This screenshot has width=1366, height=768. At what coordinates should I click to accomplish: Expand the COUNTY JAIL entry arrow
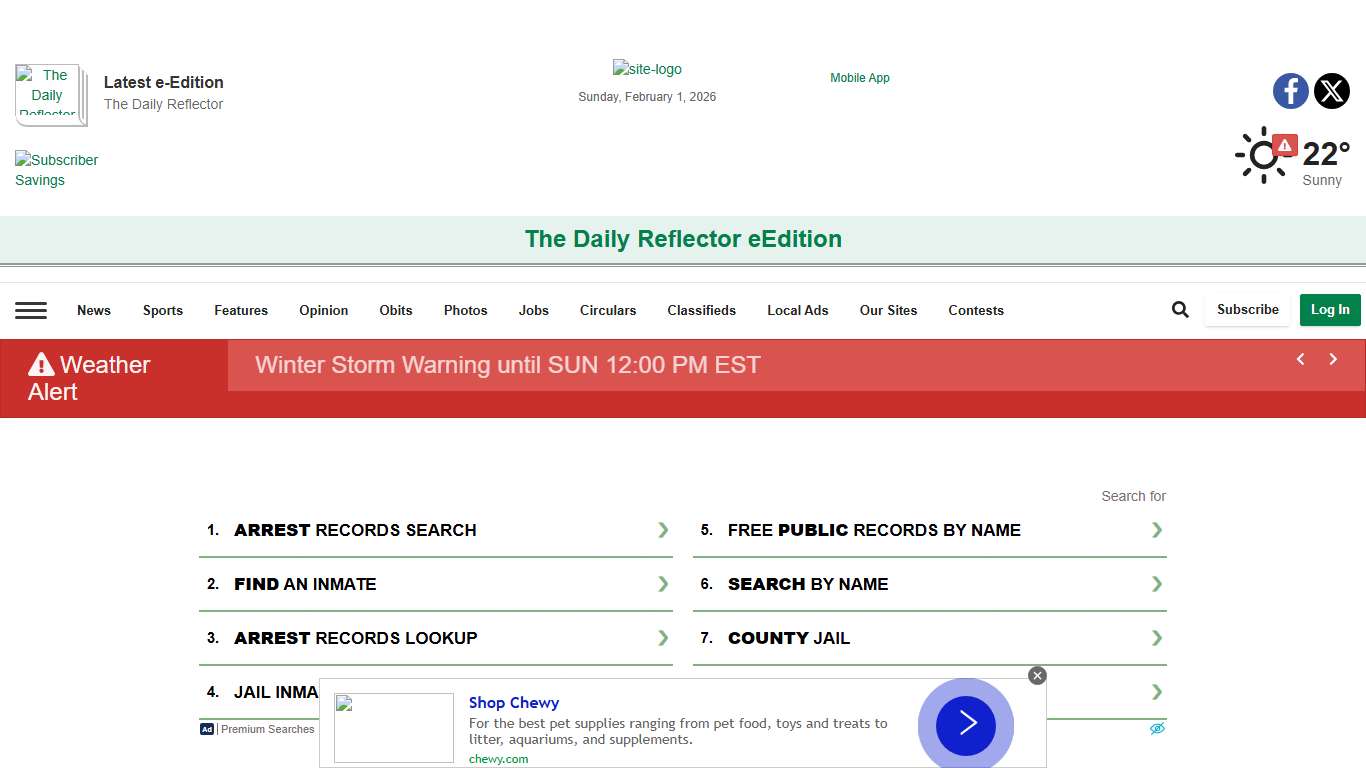[x=1156, y=638]
